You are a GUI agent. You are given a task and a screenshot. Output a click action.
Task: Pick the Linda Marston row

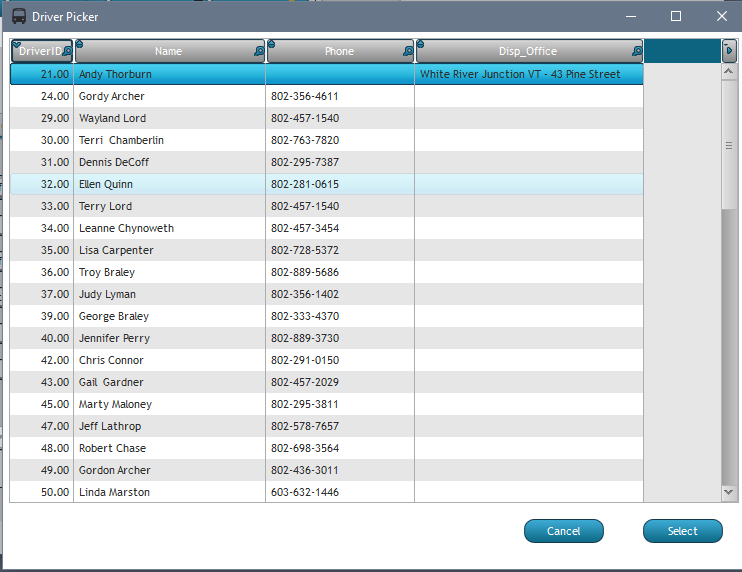pyautogui.click(x=114, y=492)
